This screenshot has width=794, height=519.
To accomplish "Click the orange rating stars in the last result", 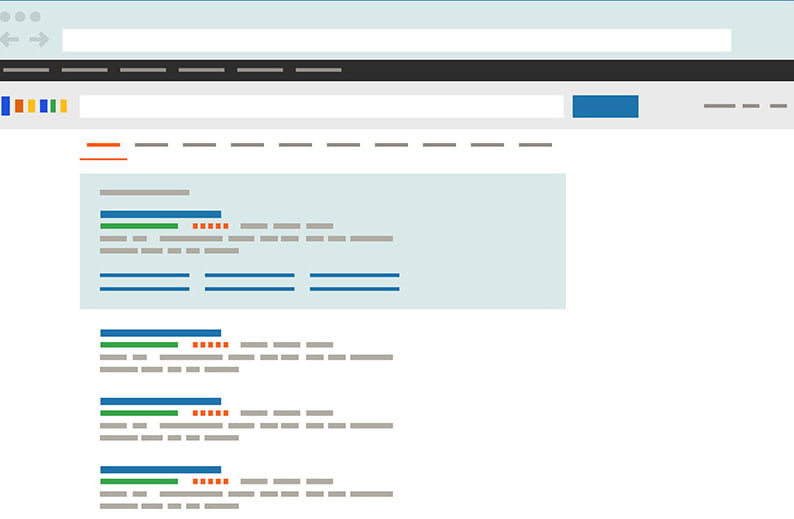I will pos(211,481).
